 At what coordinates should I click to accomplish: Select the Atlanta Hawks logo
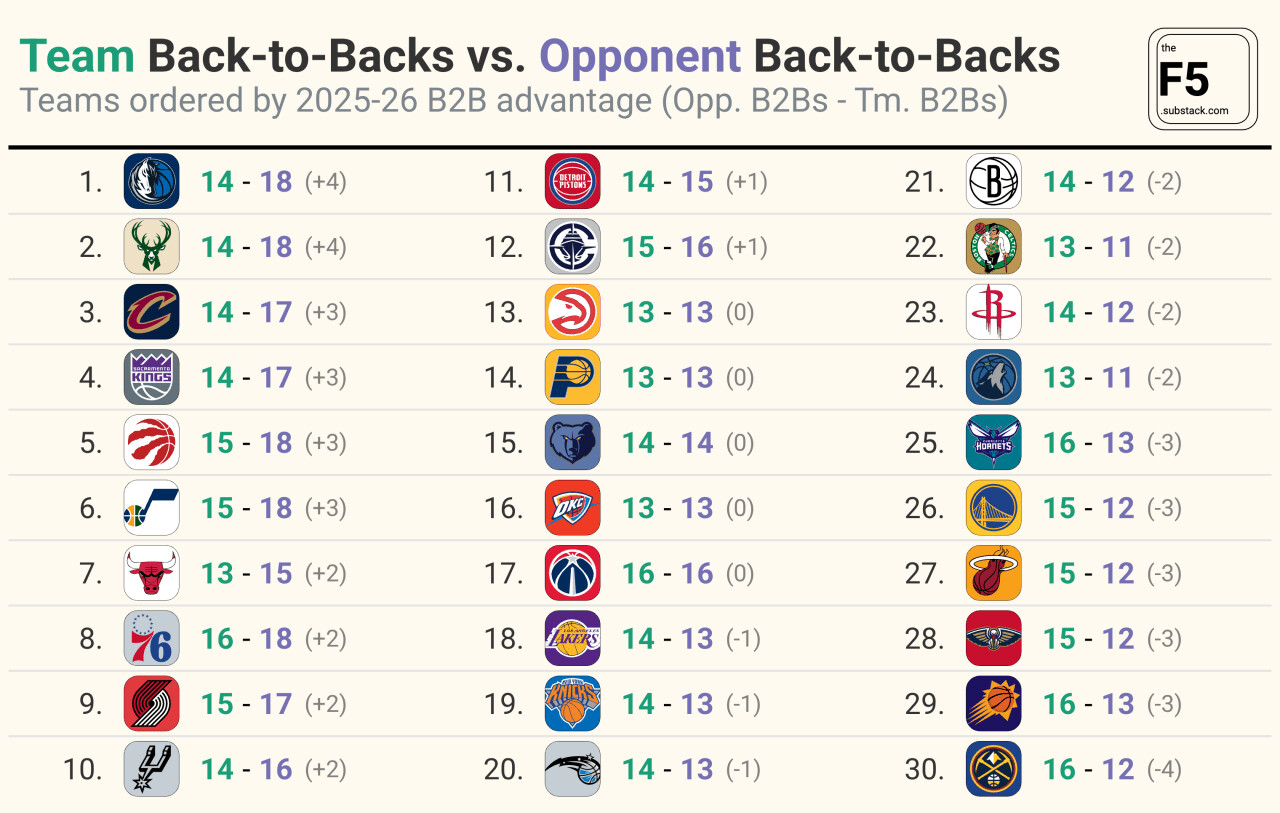pyautogui.click(x=572, y=312)
